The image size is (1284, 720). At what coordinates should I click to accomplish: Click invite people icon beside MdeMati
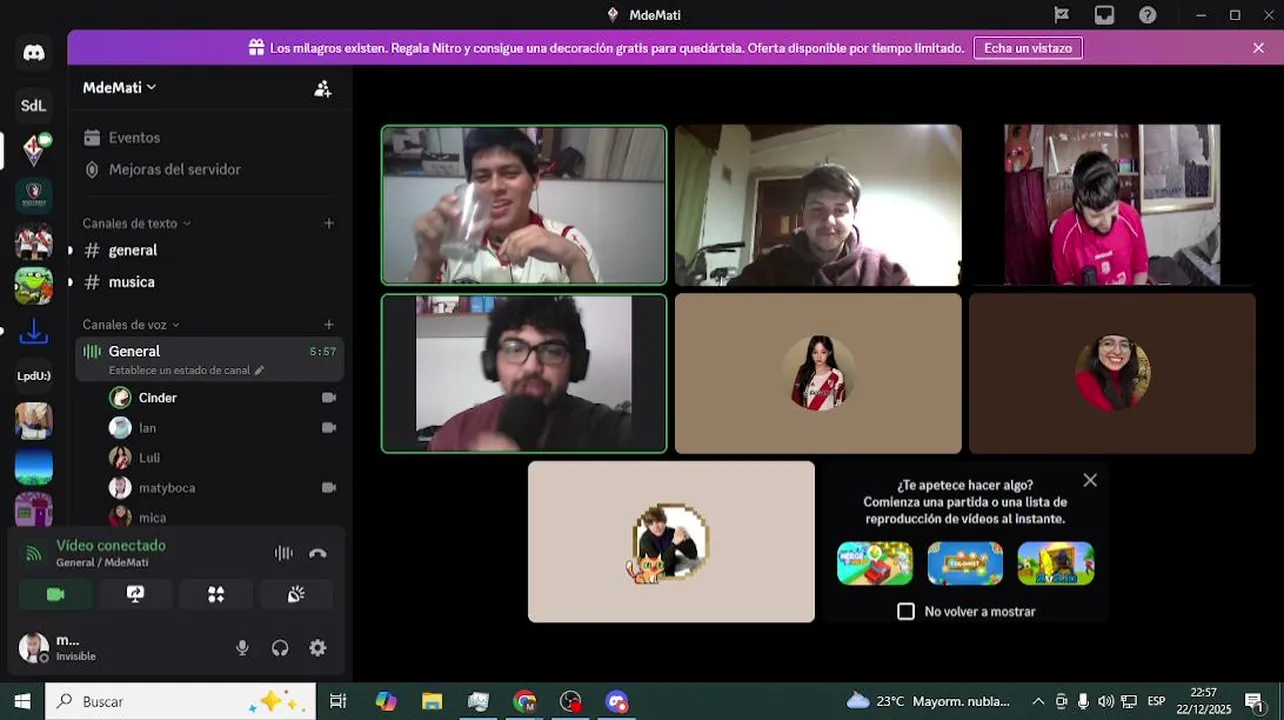coord(322,88)
